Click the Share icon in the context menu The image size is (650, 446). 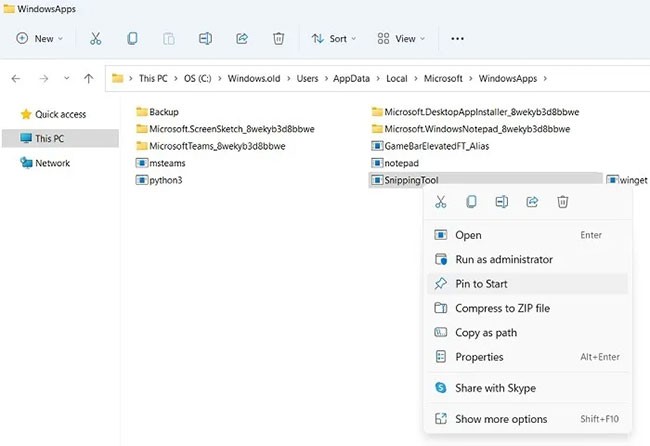pyautogui.click(x=532, y=202)
